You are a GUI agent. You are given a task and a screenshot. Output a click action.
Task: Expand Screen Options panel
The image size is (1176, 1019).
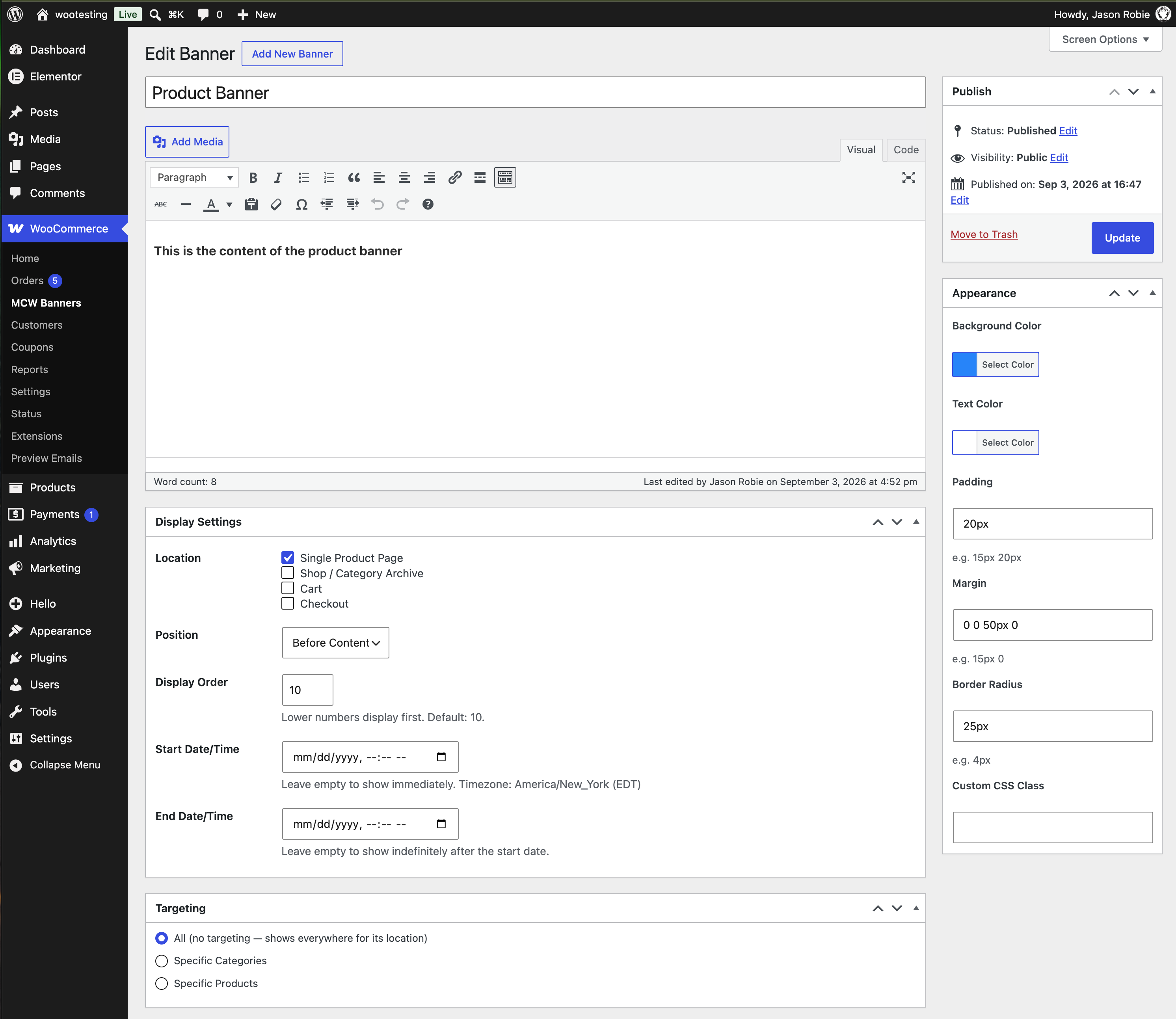point(1105,39)
